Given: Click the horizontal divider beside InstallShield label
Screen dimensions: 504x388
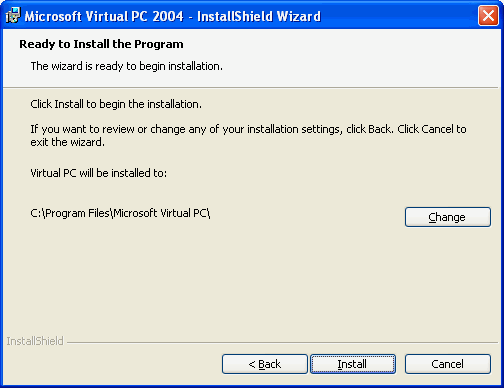Looking at the screenshot, I should (x=282, y=342).
